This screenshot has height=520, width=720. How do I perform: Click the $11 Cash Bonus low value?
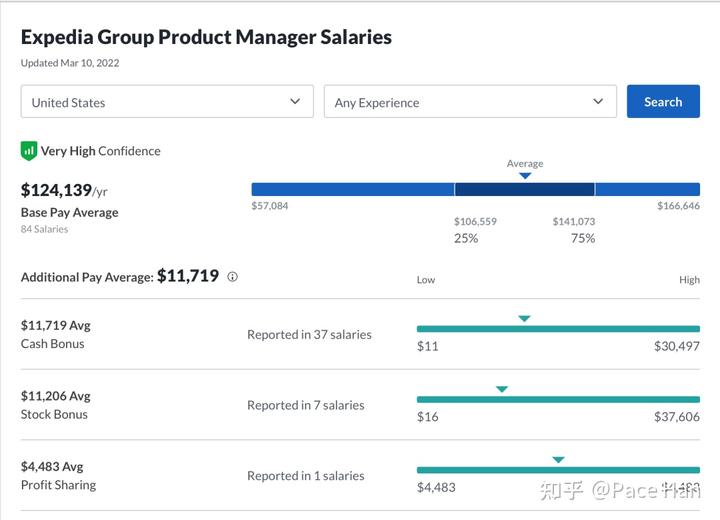coord(428,346)
